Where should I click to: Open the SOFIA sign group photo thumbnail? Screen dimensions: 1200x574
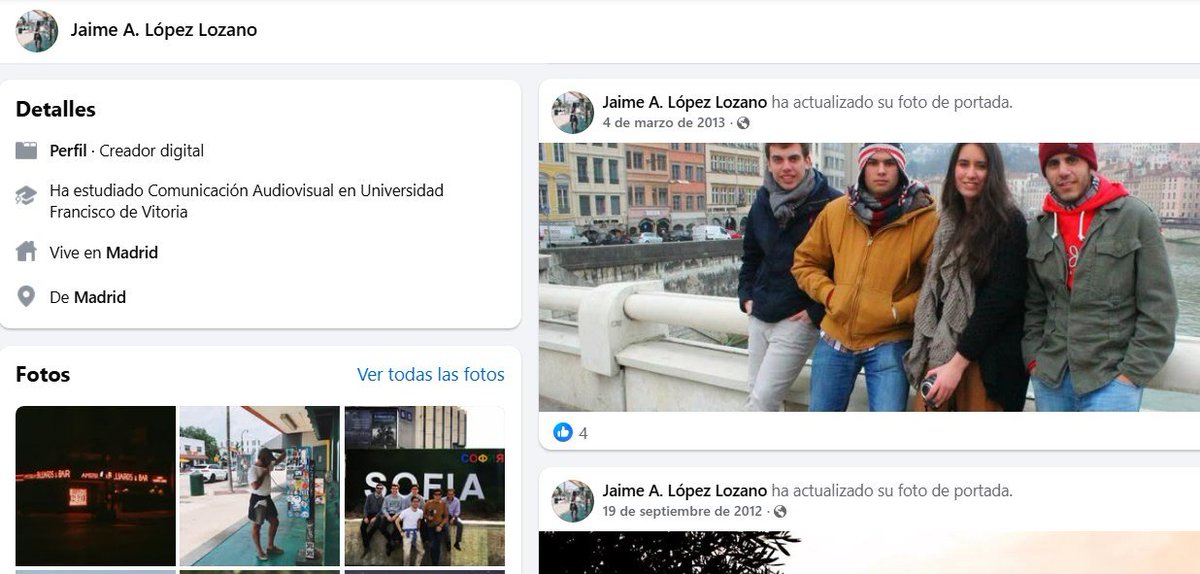(x=425, y=486)
